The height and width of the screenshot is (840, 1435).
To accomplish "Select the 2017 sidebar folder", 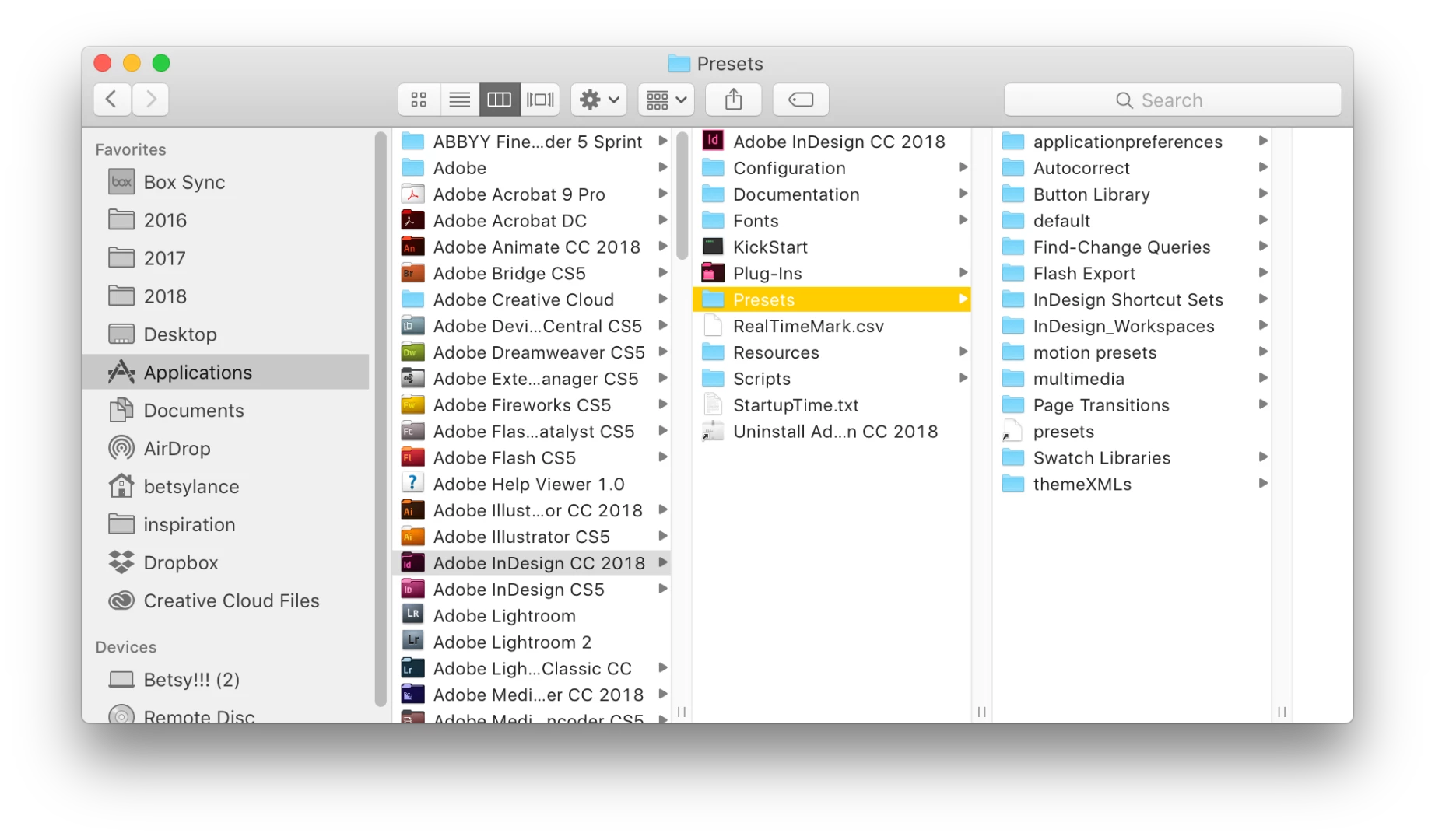I will pyautogui.click(x=226, y=258).
